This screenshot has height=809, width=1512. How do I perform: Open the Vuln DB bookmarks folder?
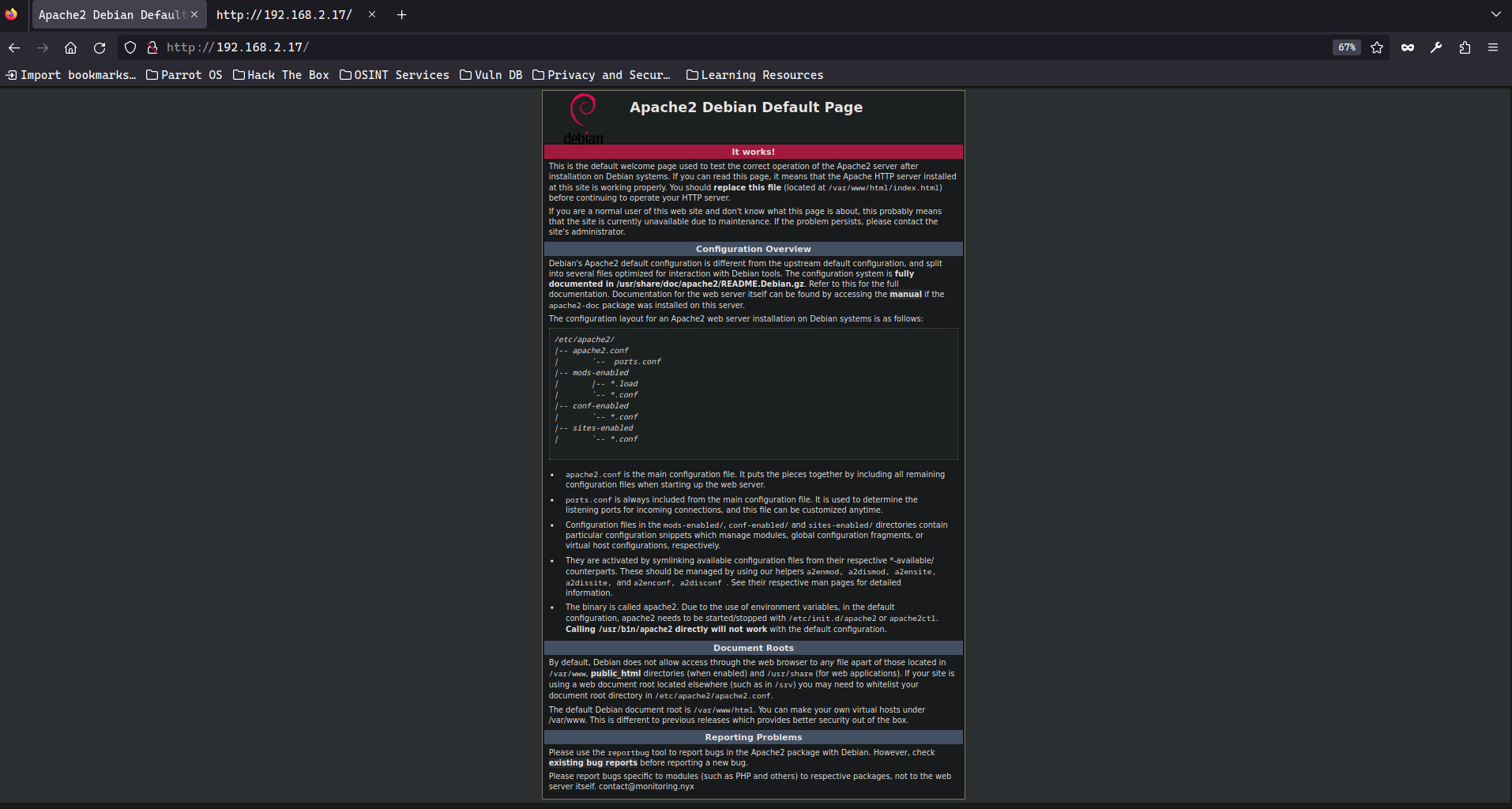point(491,75)
